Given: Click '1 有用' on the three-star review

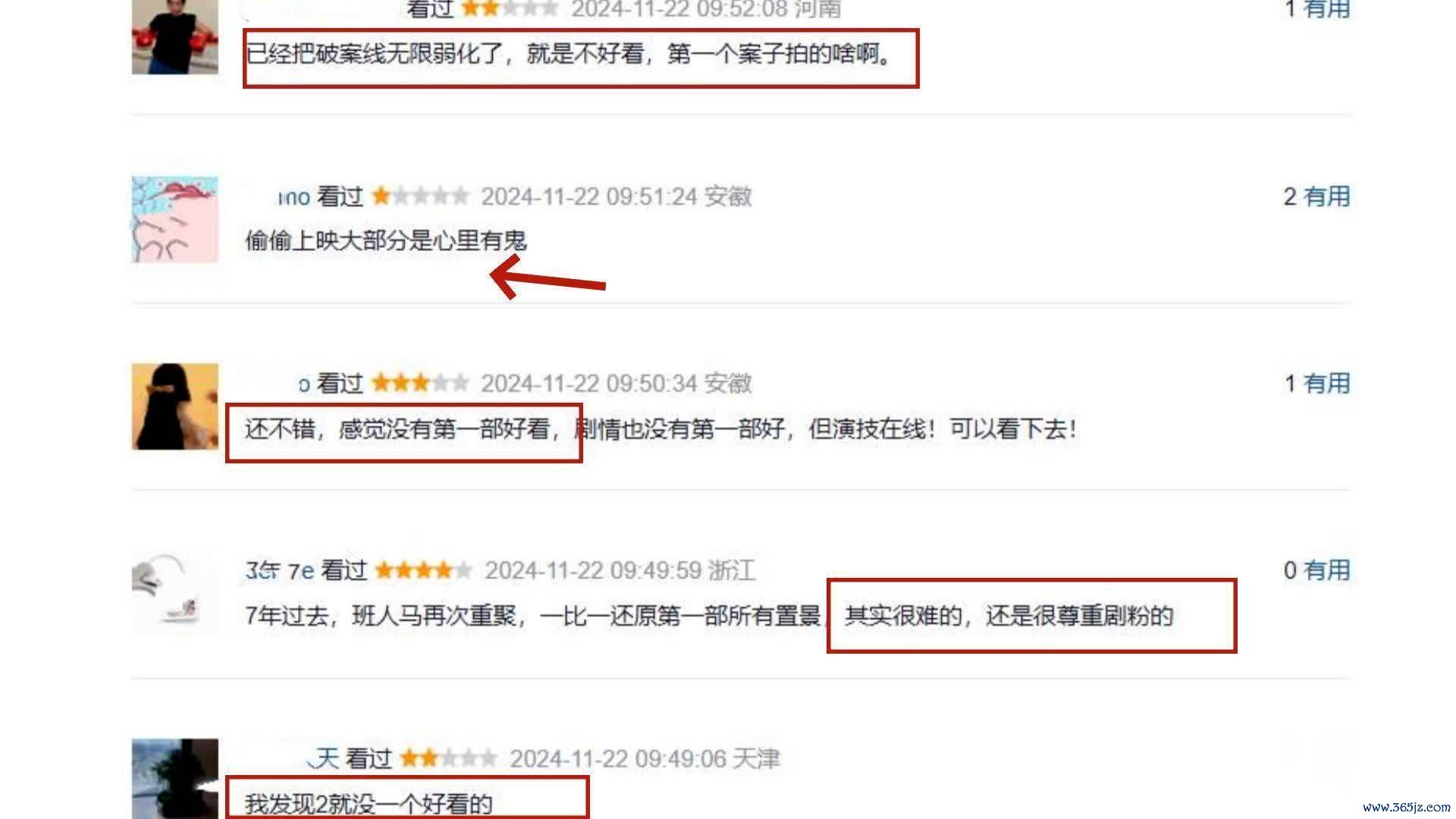Looking at the screenshot, I should [x=1317, y=384].
